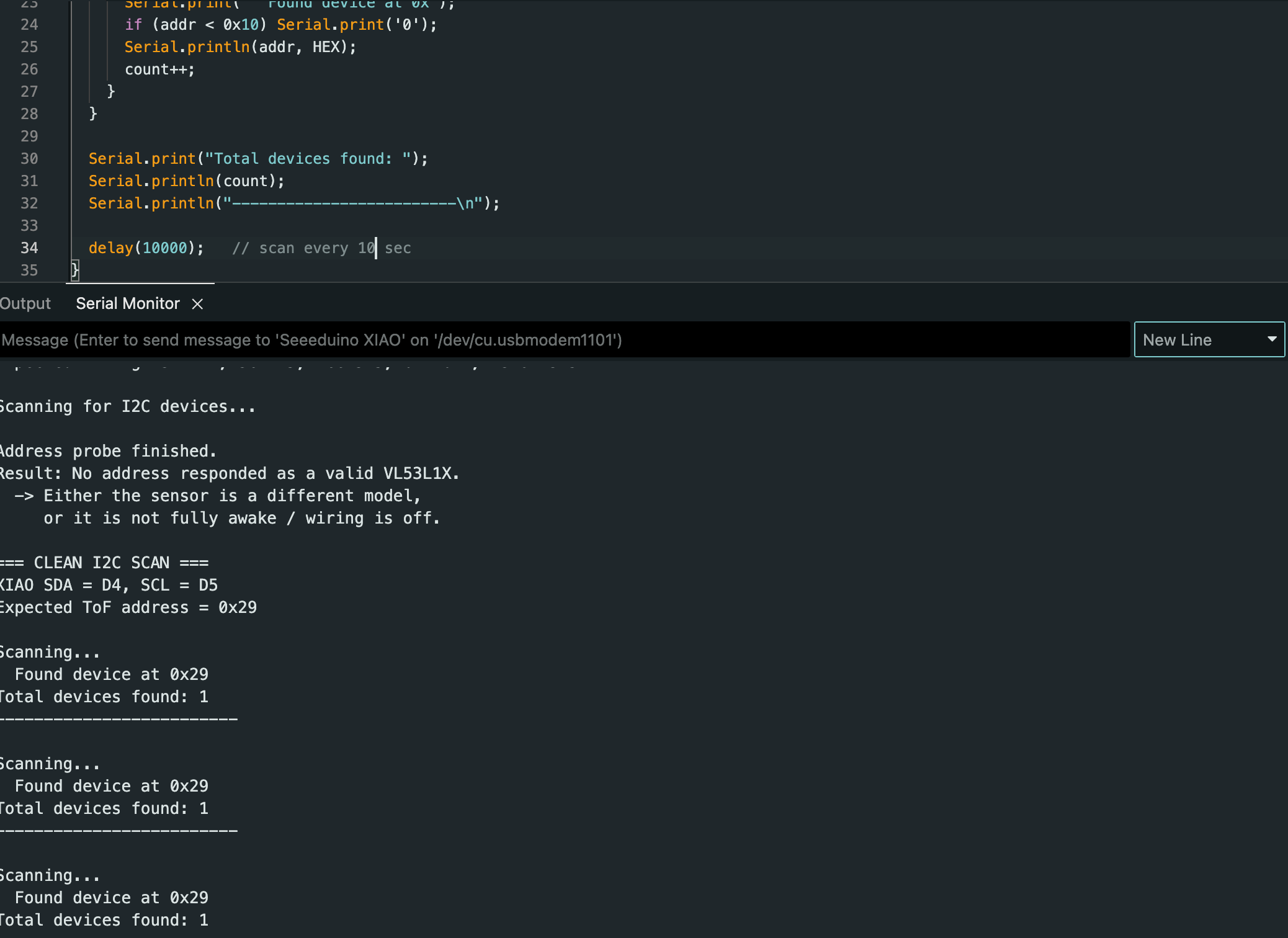Click the closing brace on line 35
The width and height of the screenshot is (1288, 938).
point(75,270)
